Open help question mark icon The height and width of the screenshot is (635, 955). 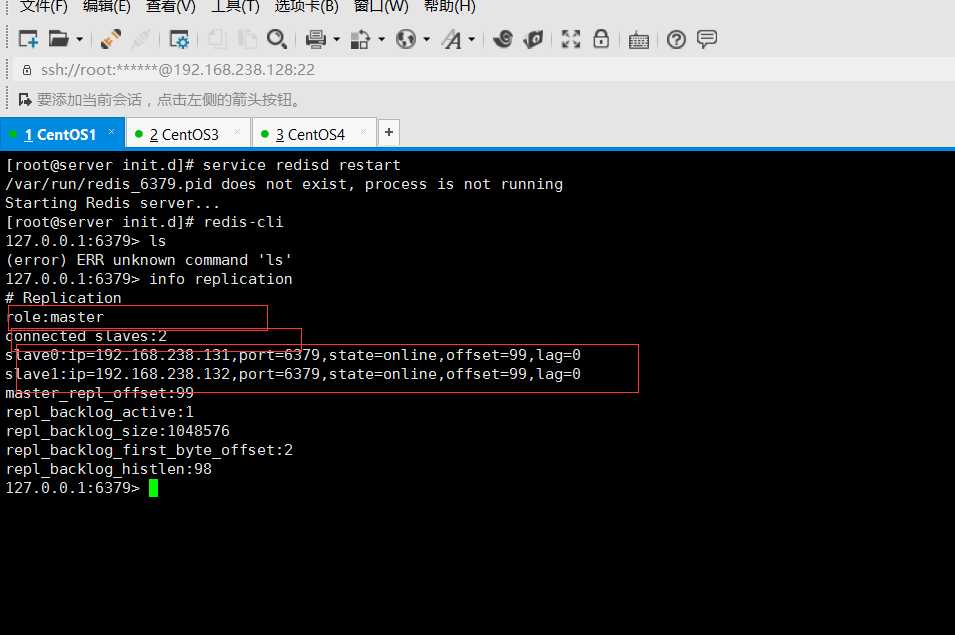pos(676,40)
